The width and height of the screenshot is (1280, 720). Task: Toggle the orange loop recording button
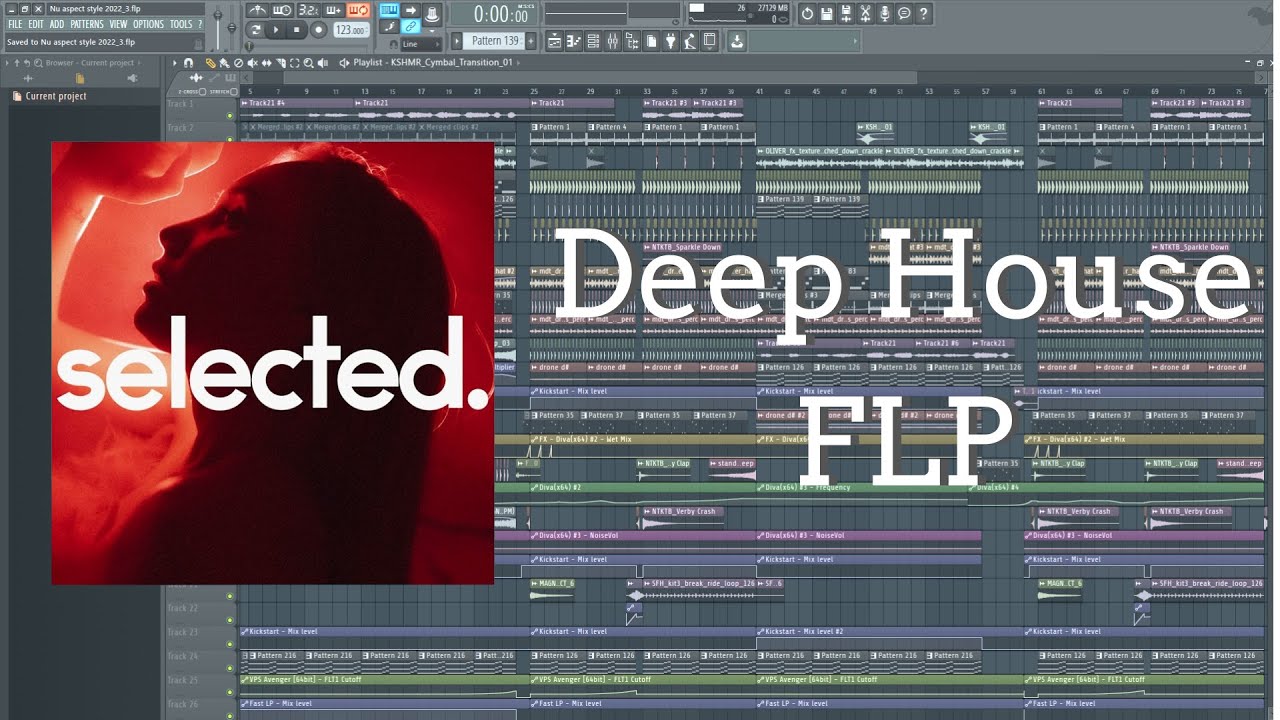point(358,10)
